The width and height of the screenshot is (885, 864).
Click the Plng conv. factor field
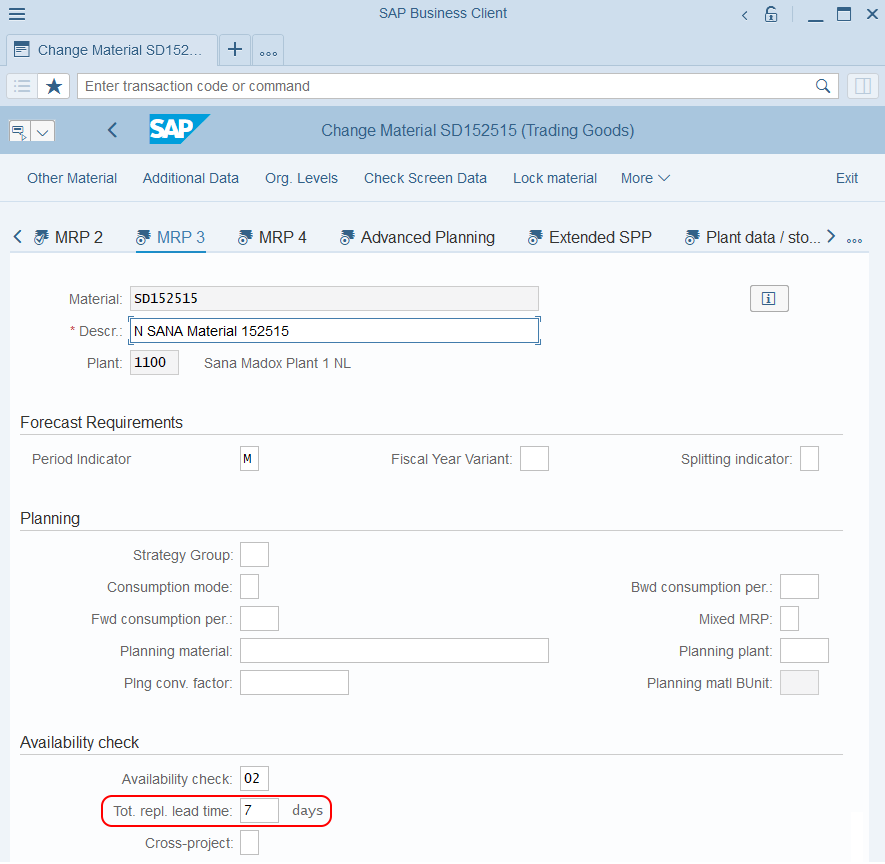[294, 683]
